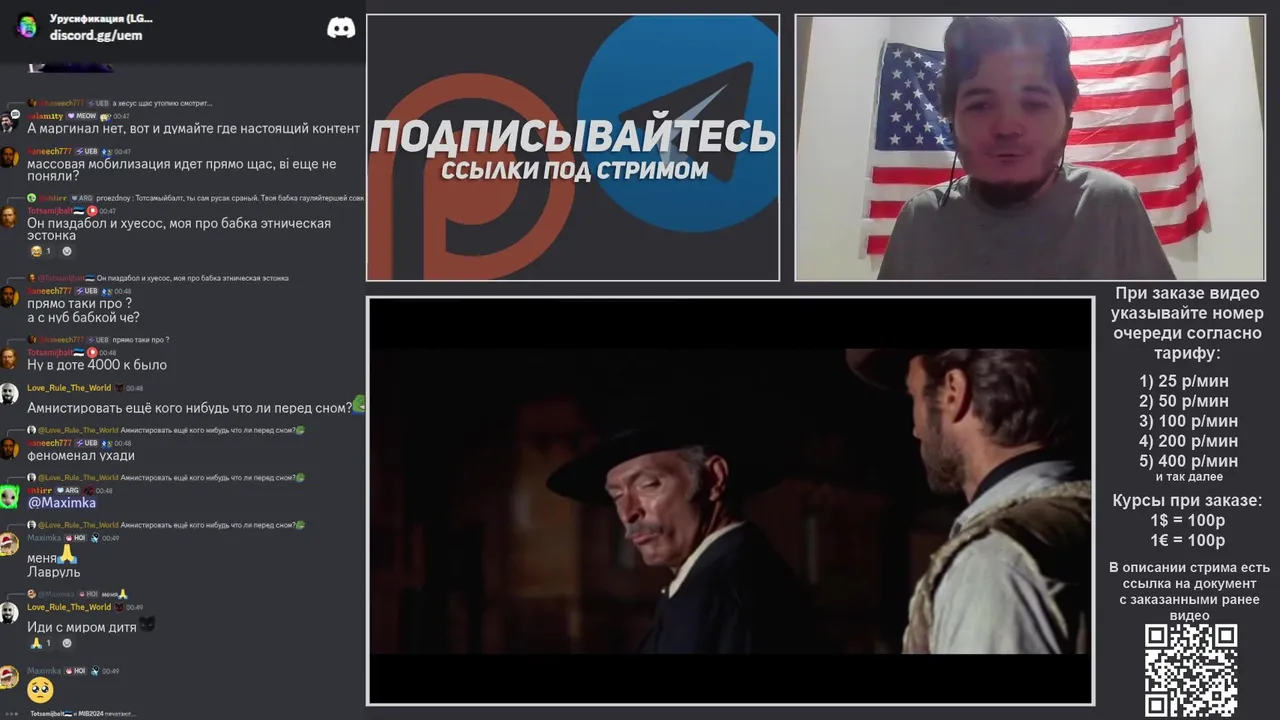The width and height of the screenshot is (1280, 720).
Task: Open salamity's avatar beside the маргинал message
Action: coord(9,122)
